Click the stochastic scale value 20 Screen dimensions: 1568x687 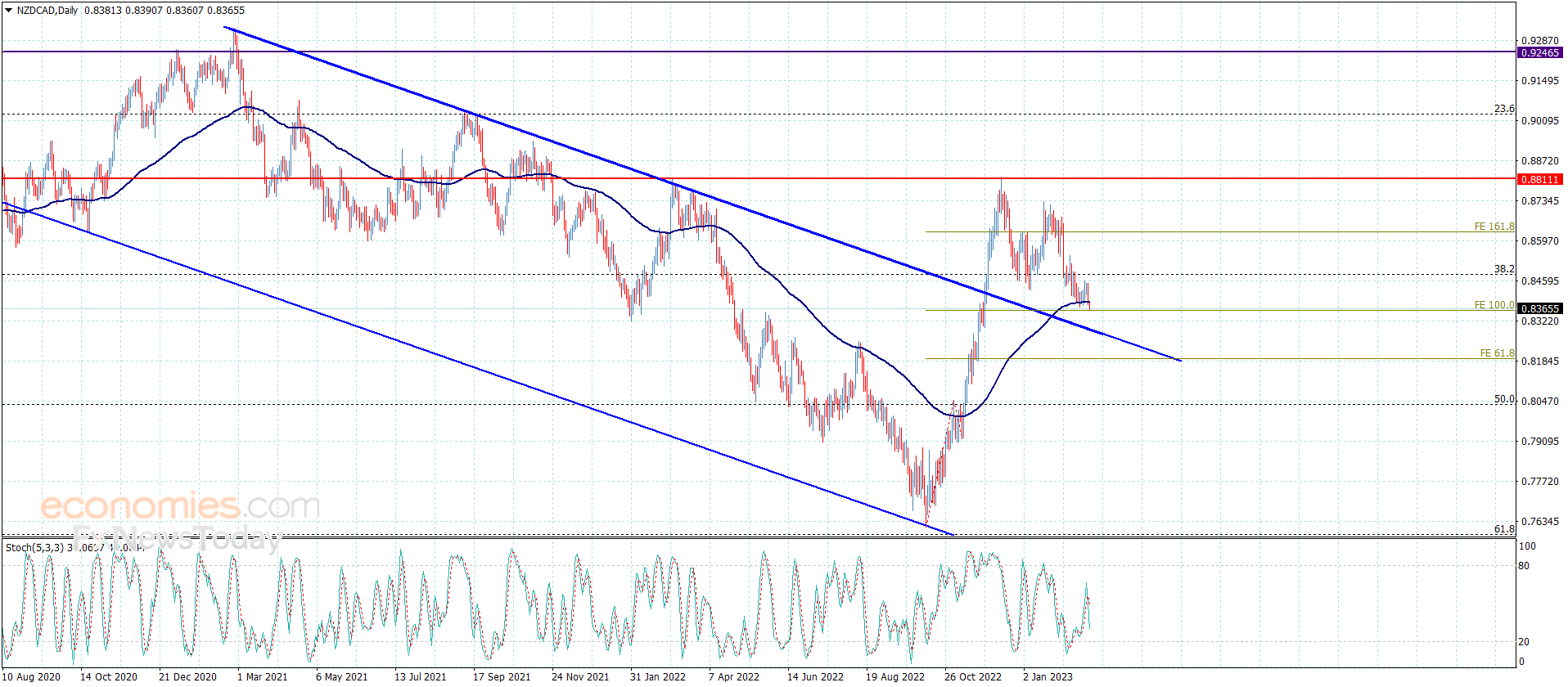(1523, 642)
